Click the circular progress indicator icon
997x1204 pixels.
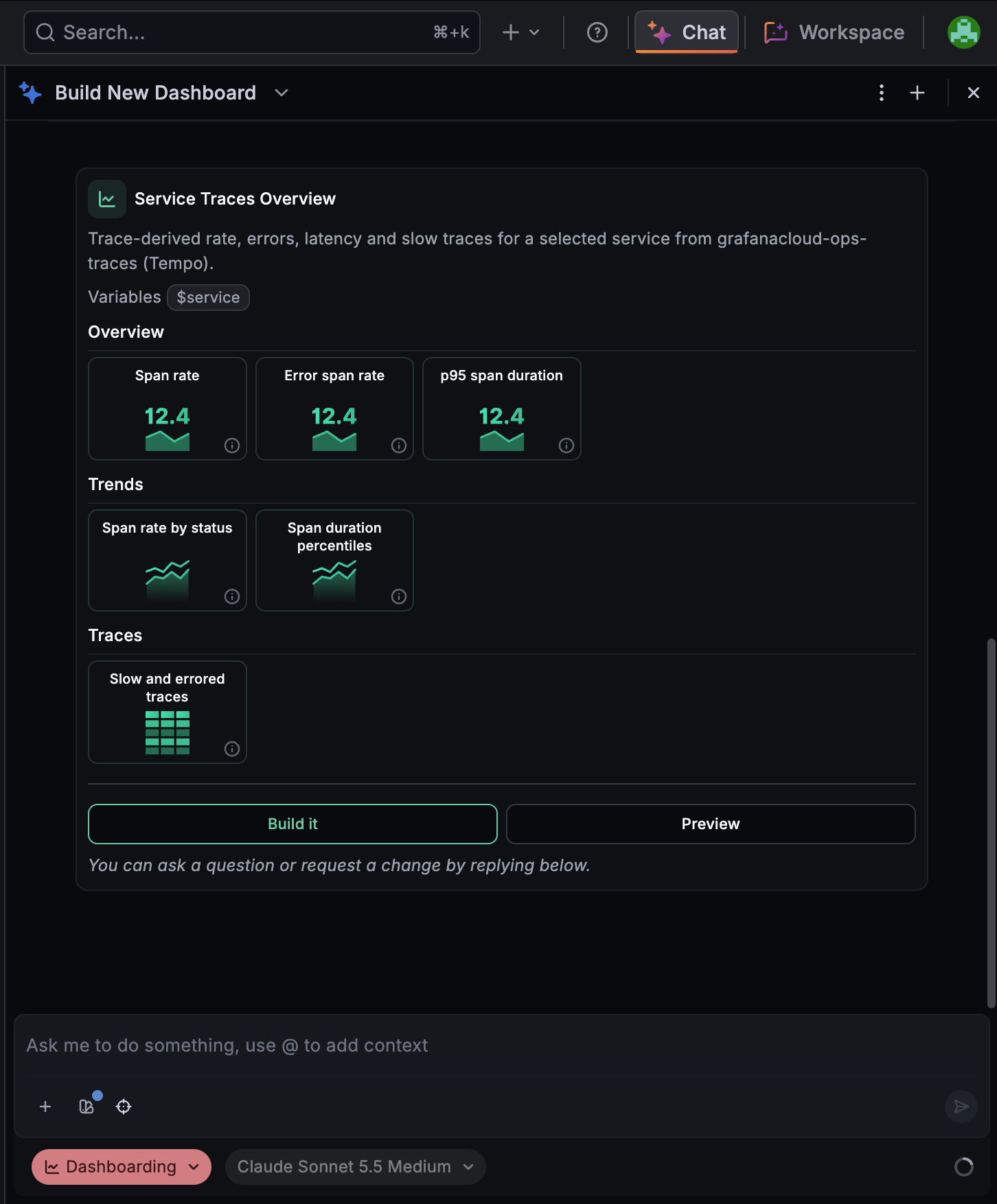964,1167
